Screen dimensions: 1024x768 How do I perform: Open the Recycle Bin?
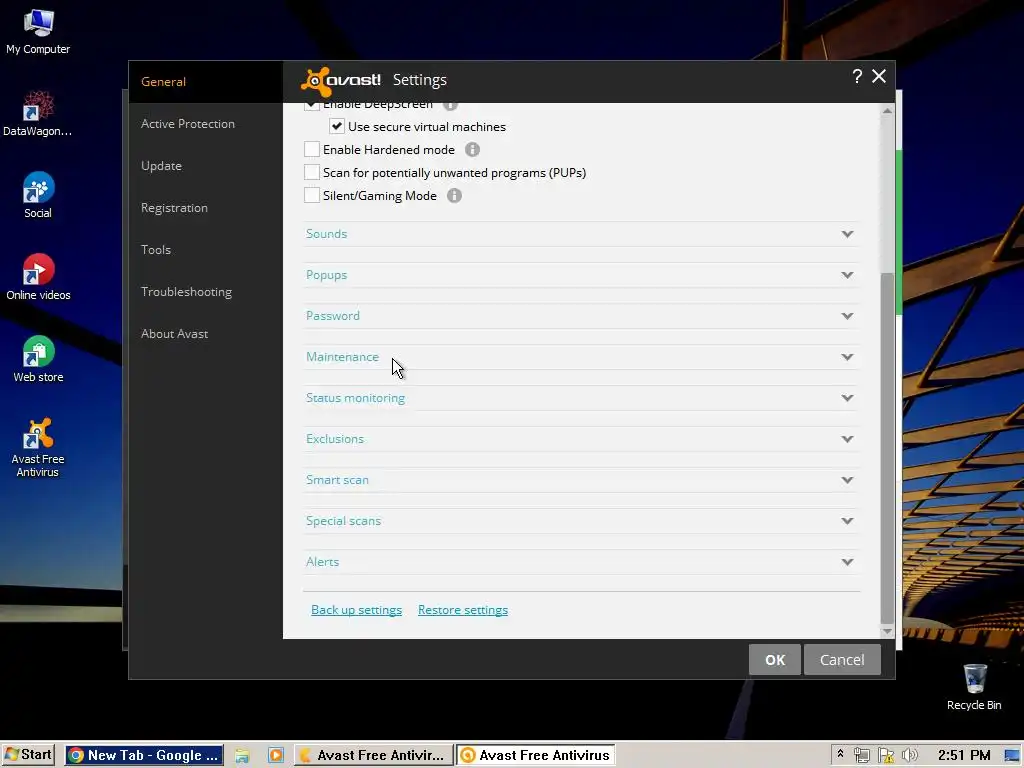[974, 687]
